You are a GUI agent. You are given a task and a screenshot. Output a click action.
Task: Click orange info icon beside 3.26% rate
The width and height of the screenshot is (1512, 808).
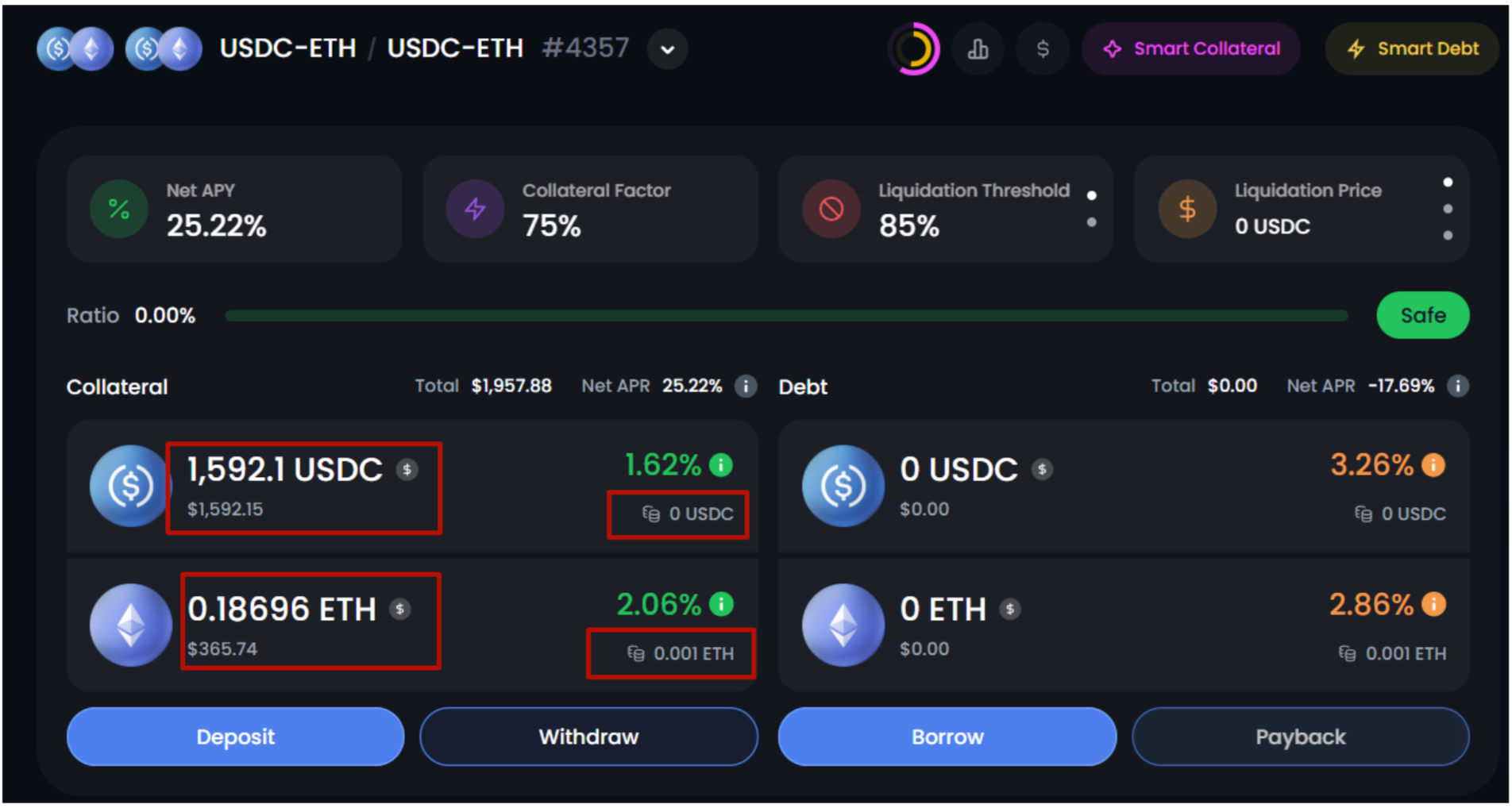click(1433, 465)
